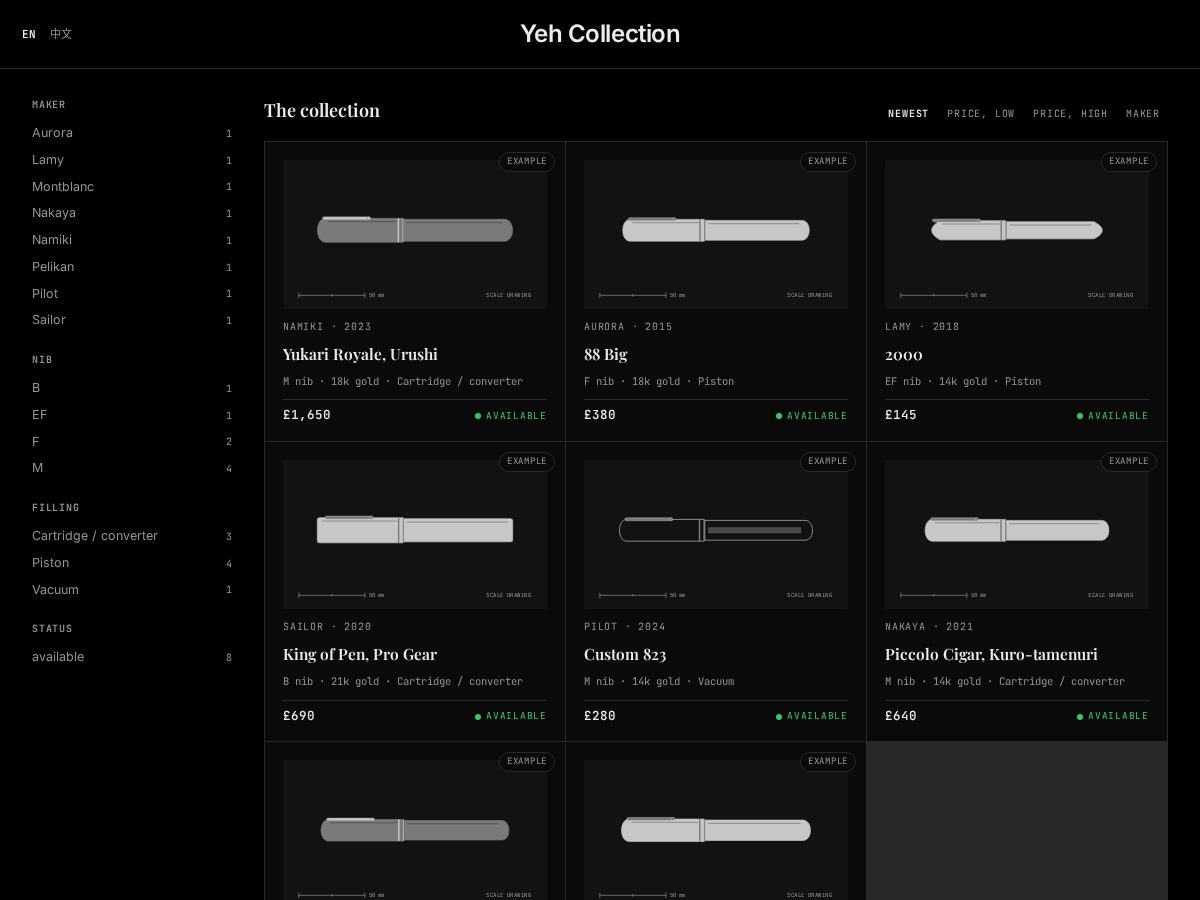This screenshot has width=1200, height=900.
Task: Sort by Price, High
Action: click(x=1070, y=114)
